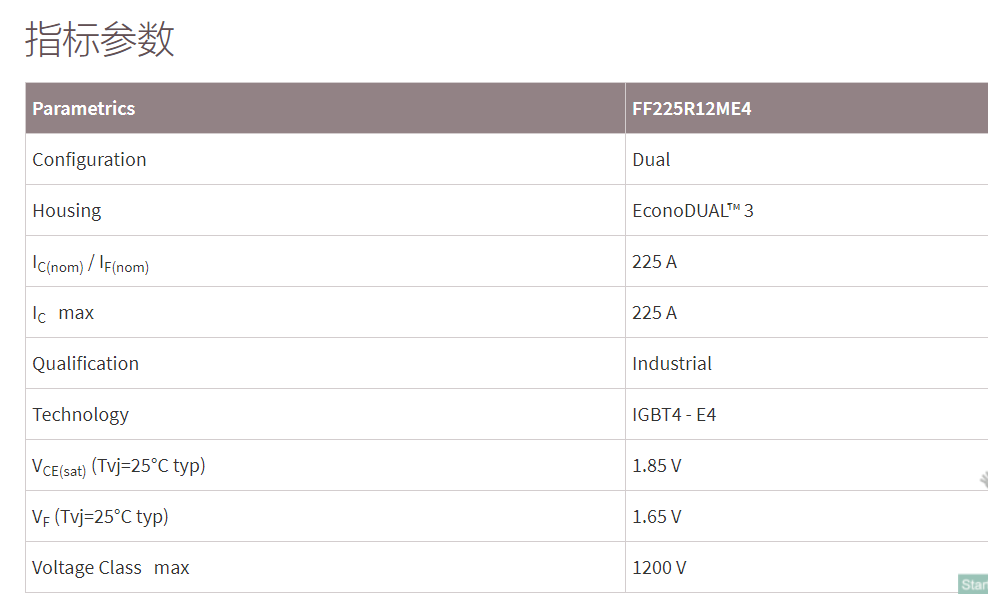The height and width of the screenshot is (594, 988).
Task: Click the IC(nom) / IF(nom) parameter label
Action: pos(90,263)
